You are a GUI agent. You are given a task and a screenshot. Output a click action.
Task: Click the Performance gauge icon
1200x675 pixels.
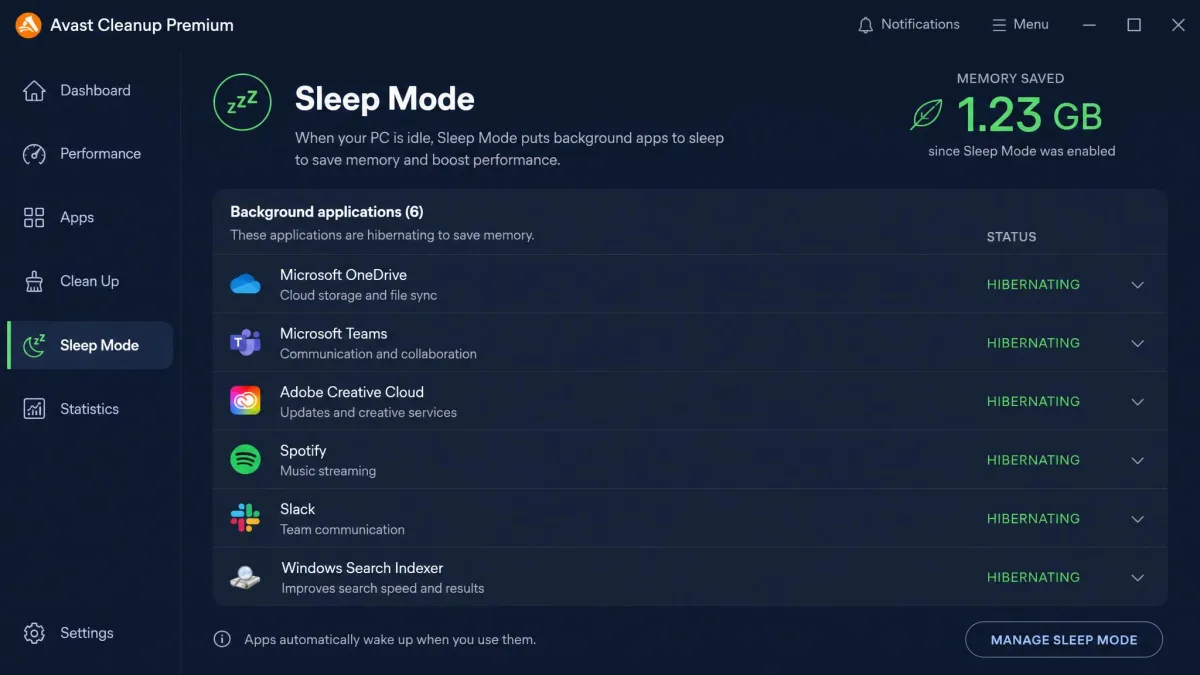34,154
